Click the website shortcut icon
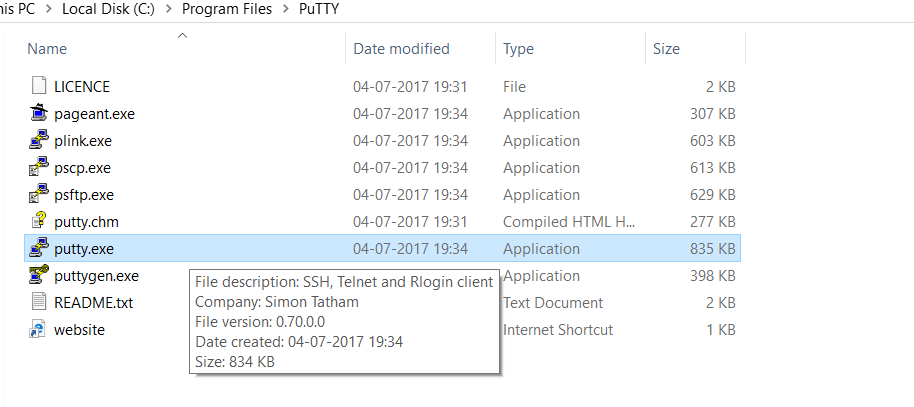Image resolution: width=914 pixels, height=407 pixels. 39,330
